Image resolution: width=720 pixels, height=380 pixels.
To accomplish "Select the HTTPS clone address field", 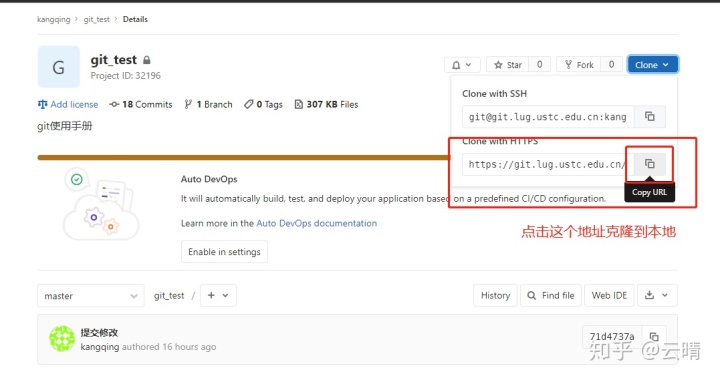I will coord(548,164).
